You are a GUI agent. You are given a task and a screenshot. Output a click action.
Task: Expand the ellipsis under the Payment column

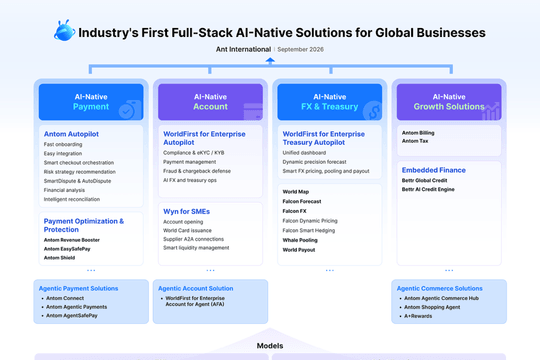click(x=91, y=270)
